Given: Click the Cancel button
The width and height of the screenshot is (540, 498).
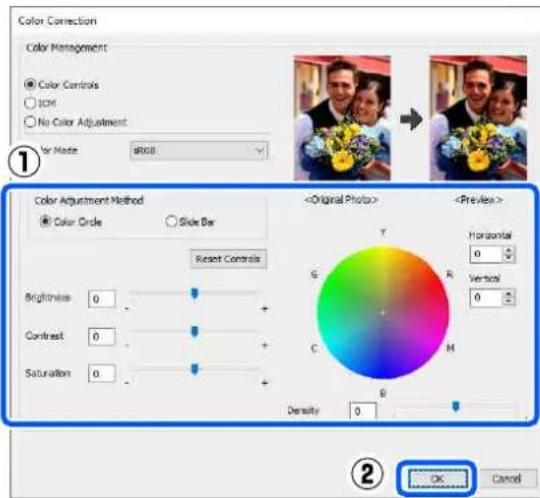Looking at the screenshot, I should click(507, 479).
